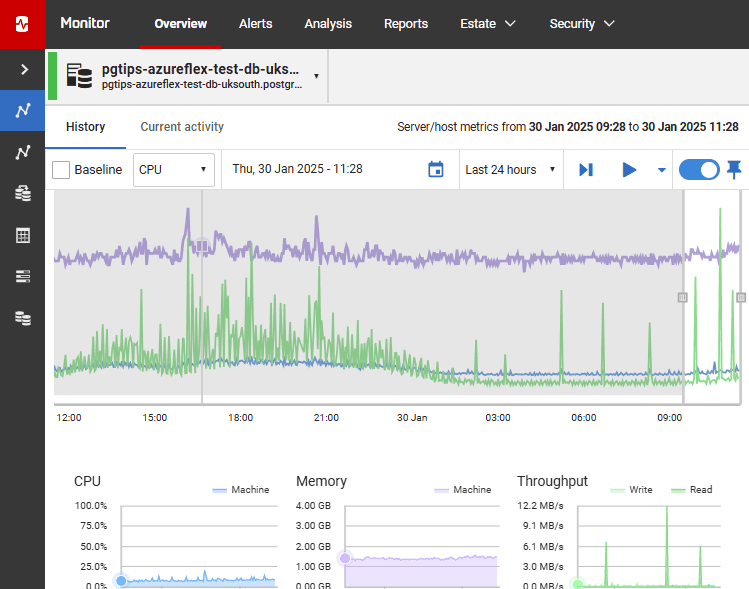This screenshot has height=589, width=749.
Task: Click the server rows icon in sidebar
Action: (23, 276)
